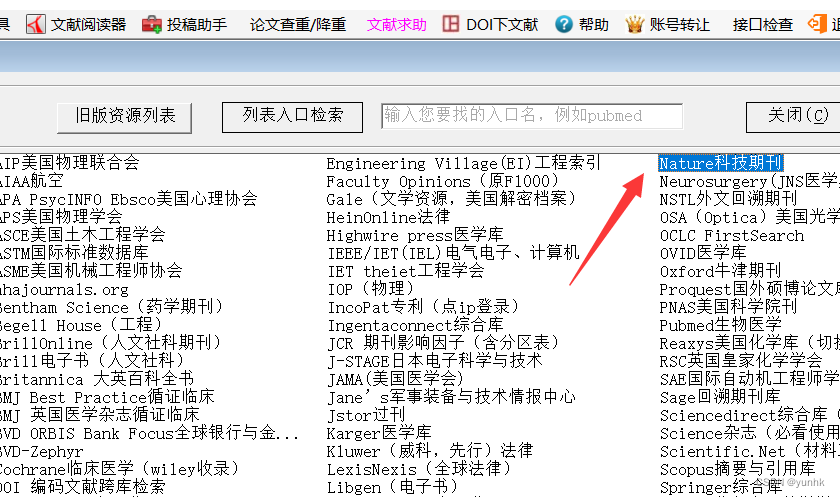Select AIP美国物理联合会 entry
840x497 pixels.
(x=70, y=162)
